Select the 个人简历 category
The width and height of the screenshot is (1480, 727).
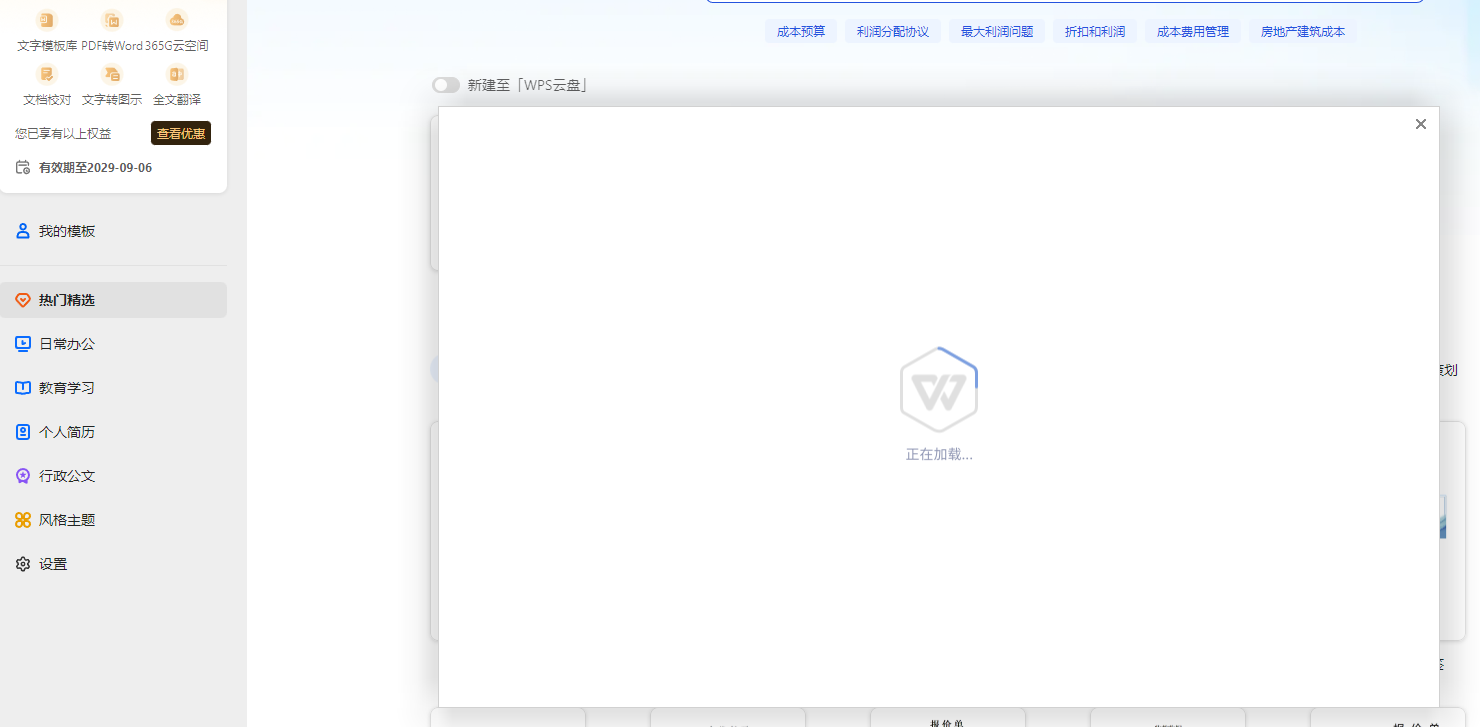coord(22,431)
